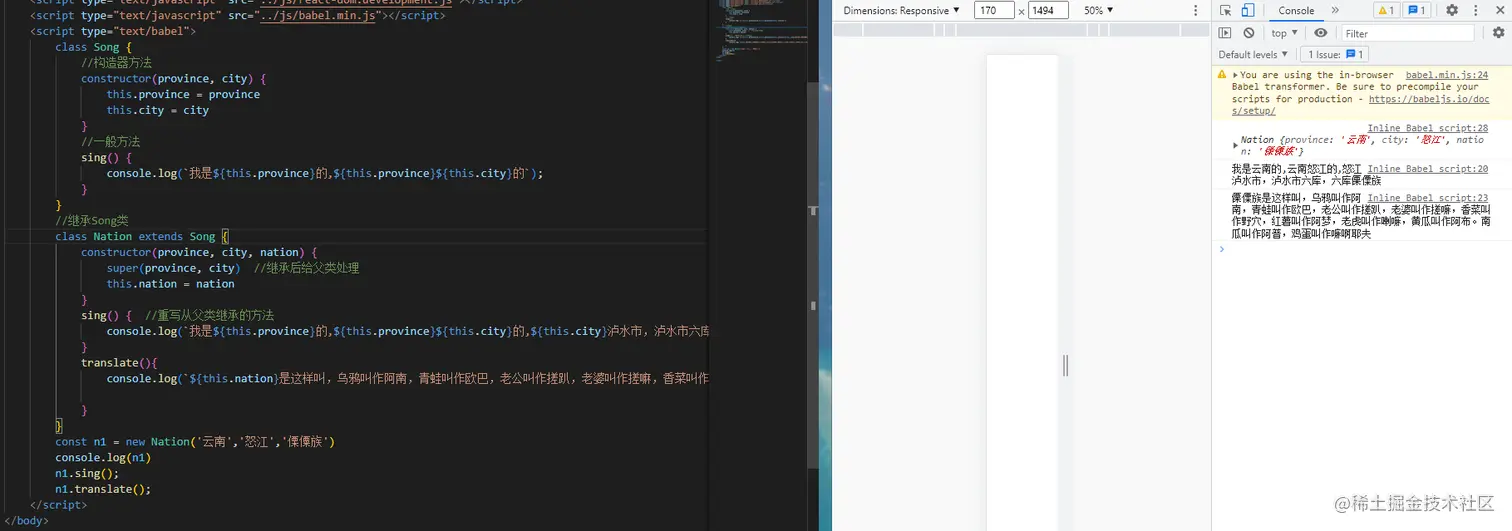Open babel.min.js:24 source link

pos(1446,75)
